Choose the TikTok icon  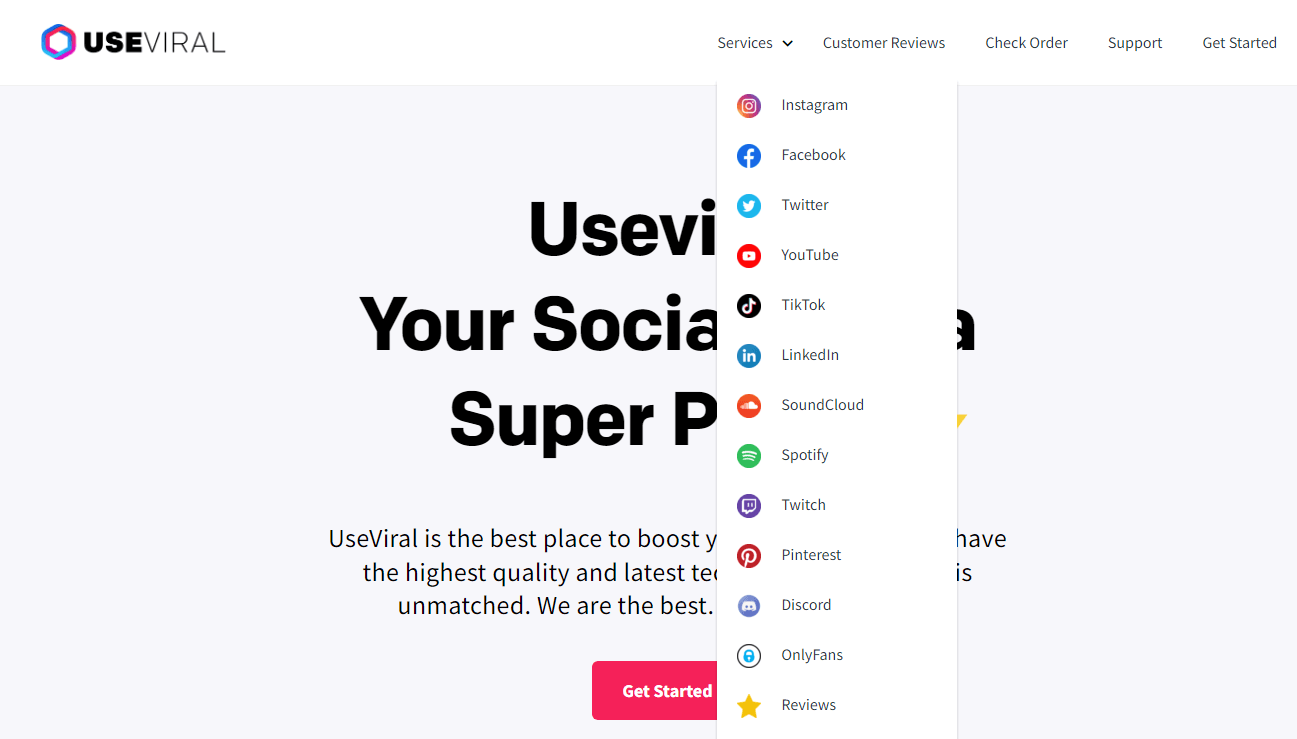(x=749, y=305)
